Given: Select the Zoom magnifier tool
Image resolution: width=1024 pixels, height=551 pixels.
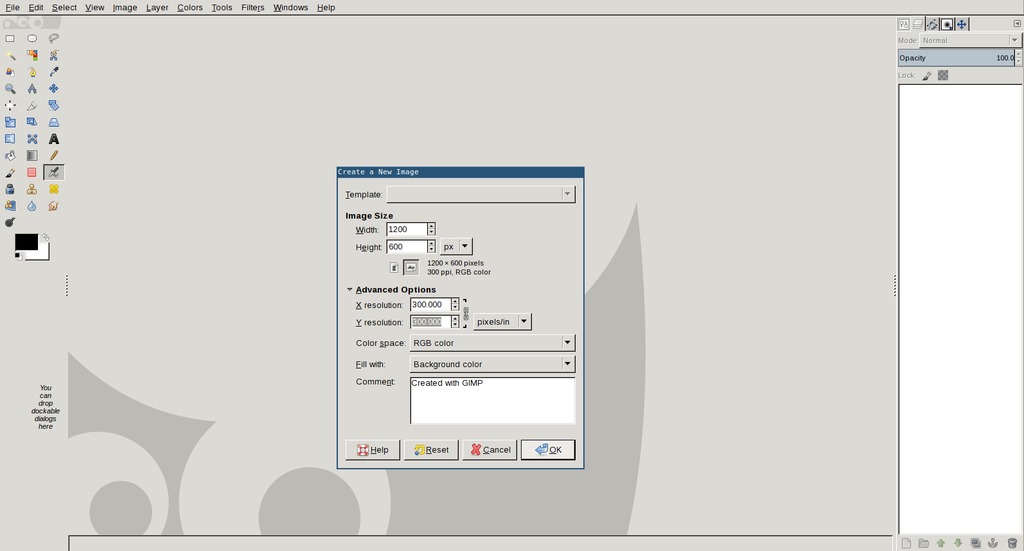Looking at the screenshot, I should tap(10, 89).
